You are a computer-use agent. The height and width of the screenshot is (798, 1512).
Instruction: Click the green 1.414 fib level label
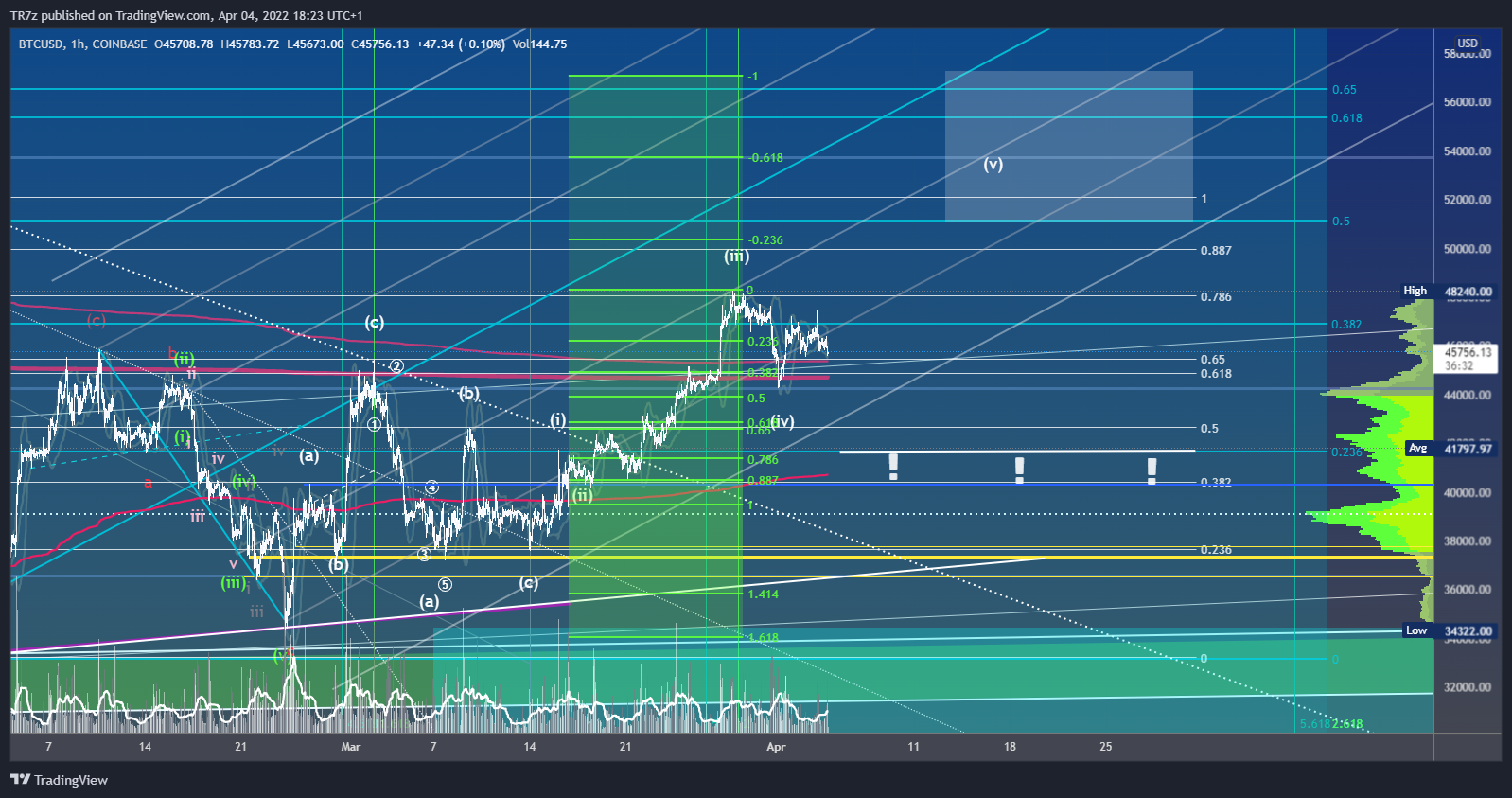(x=763, y=594)
